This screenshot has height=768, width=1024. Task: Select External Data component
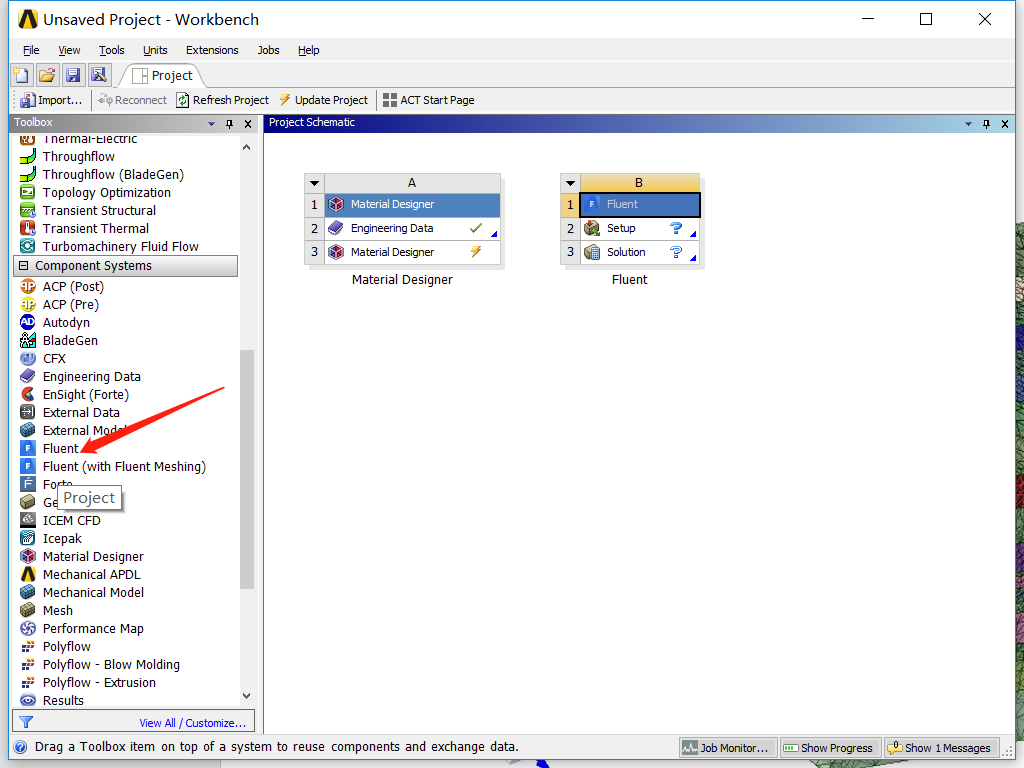click(x=81, y=413)
